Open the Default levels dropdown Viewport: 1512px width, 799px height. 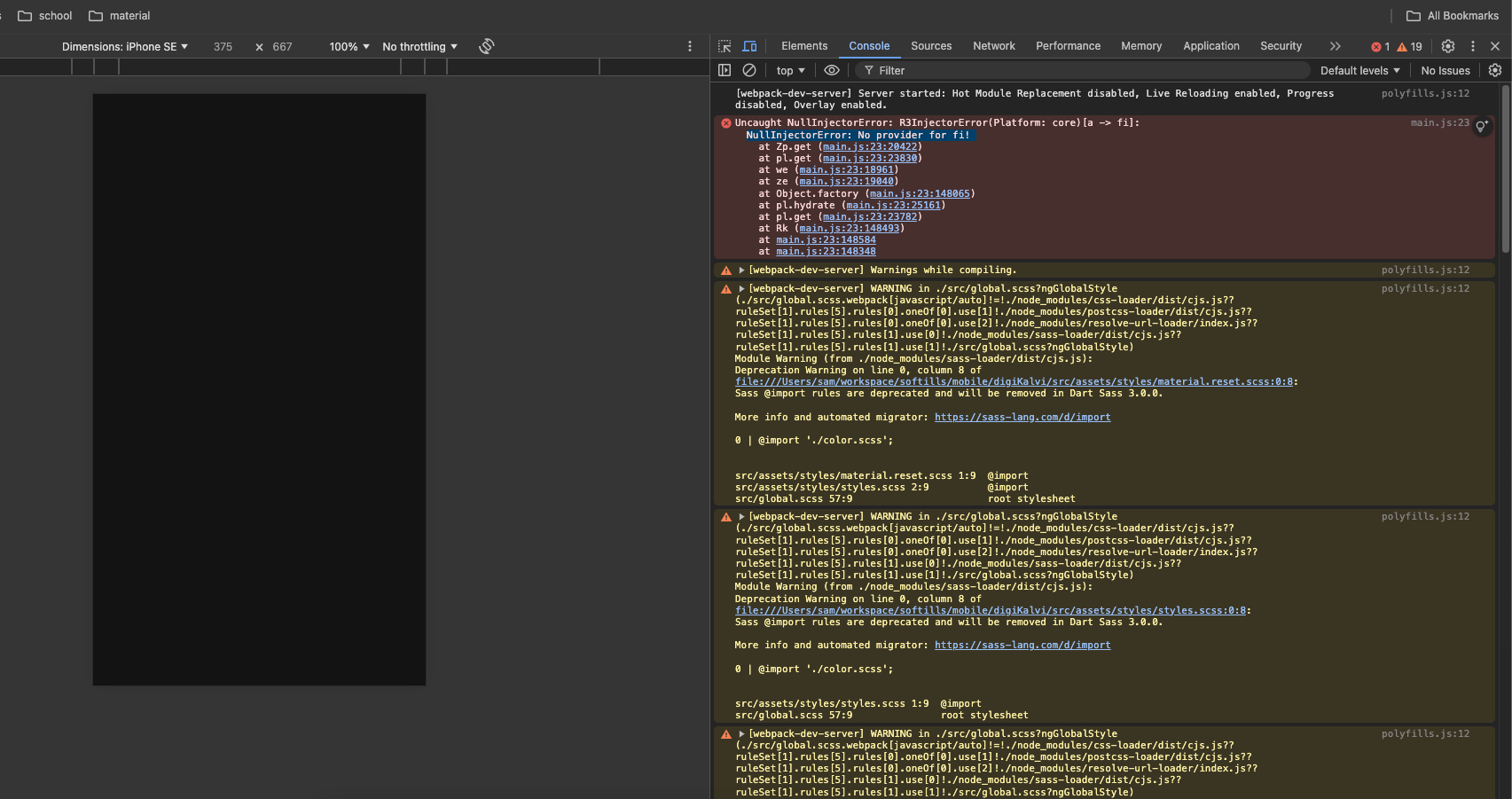click(1359, 71)
